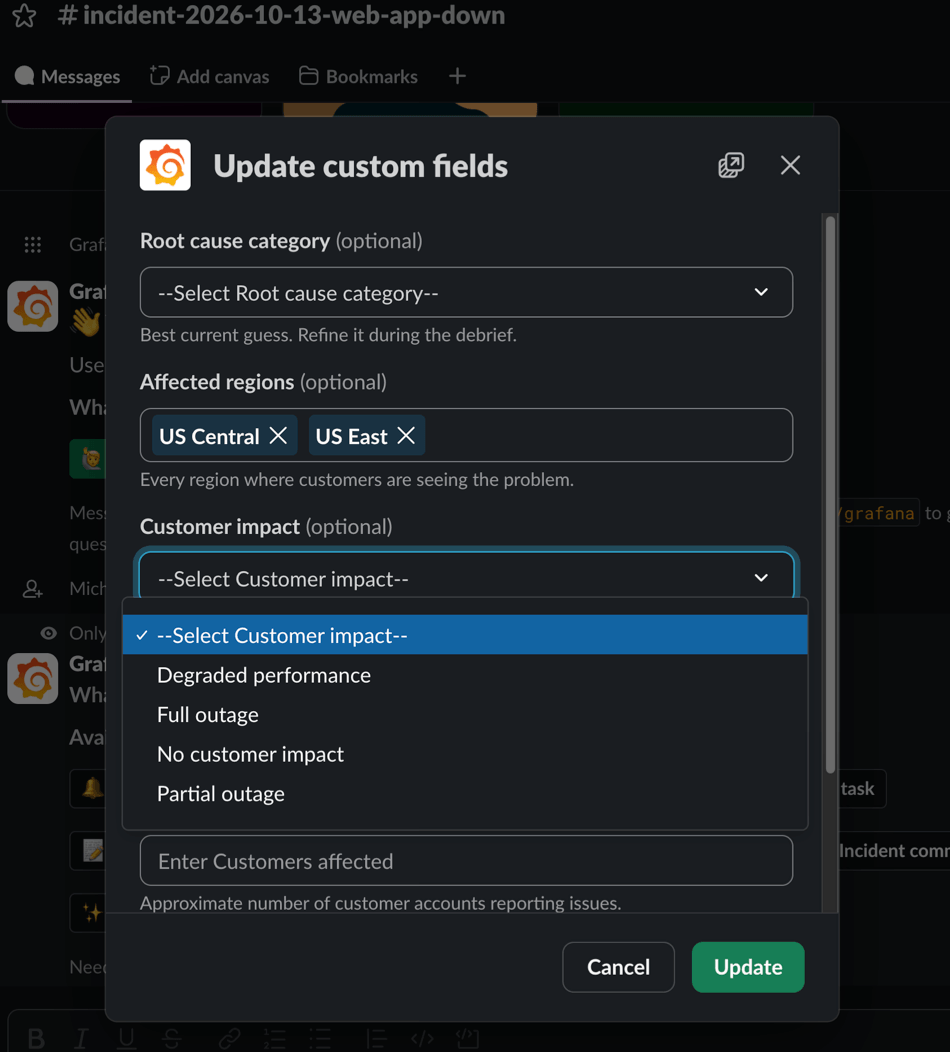The image size is (950, 1052).
Task: Click the dialog's vertical scrollbar
Action: 831,495
